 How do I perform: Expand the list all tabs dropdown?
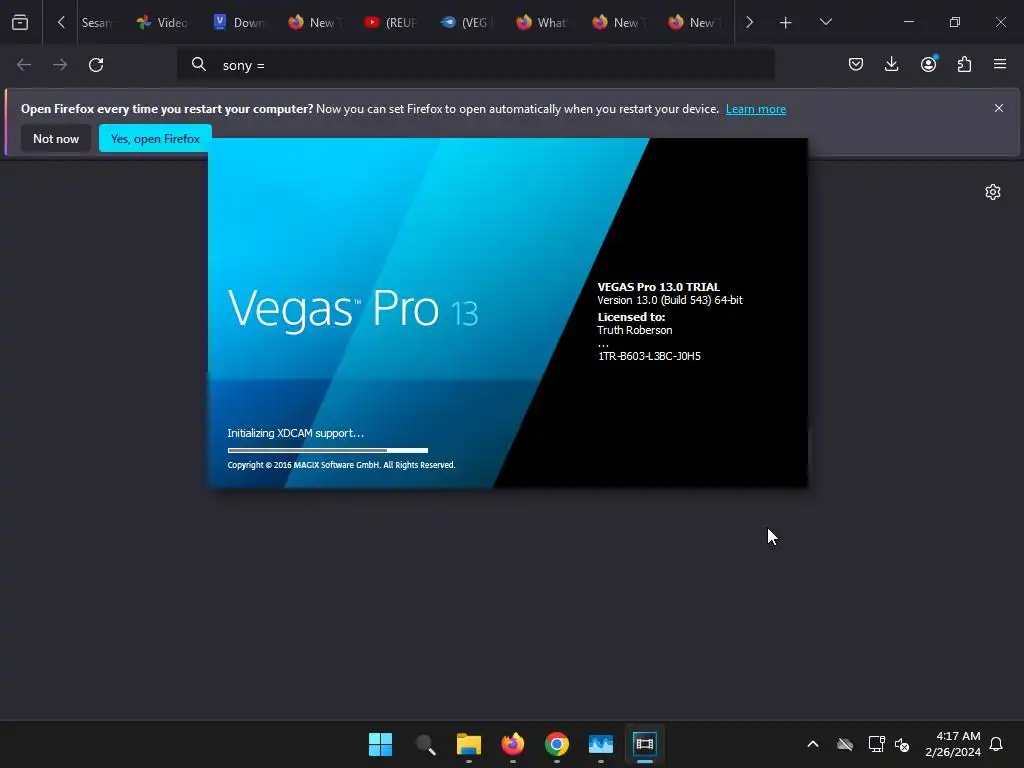(825, 22)
